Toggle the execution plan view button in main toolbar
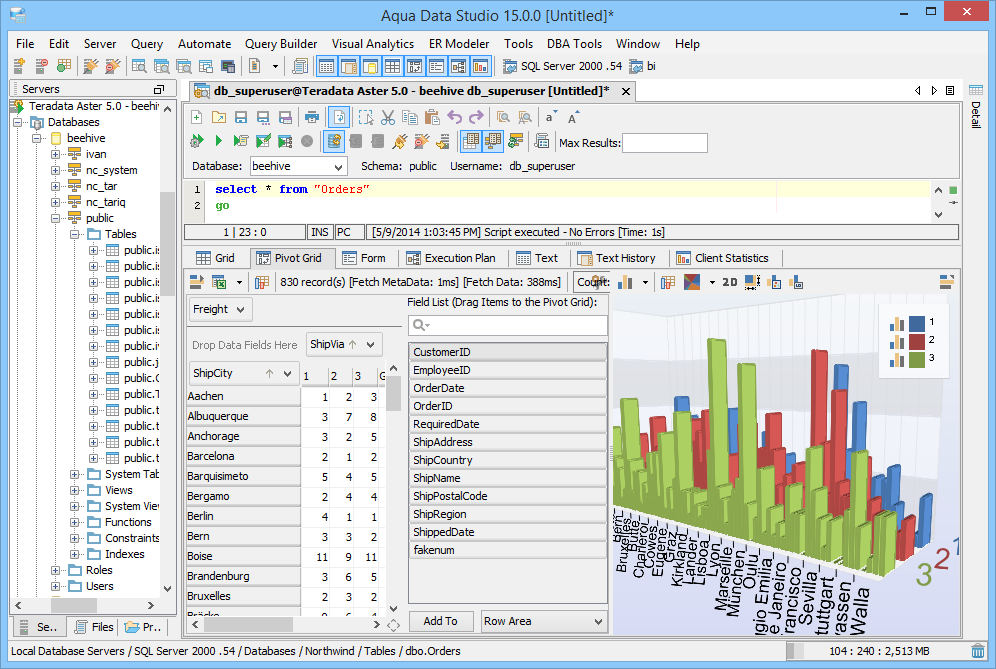Image resolution: width=996 pixels, height=669 pixels. tap(459, 66)
